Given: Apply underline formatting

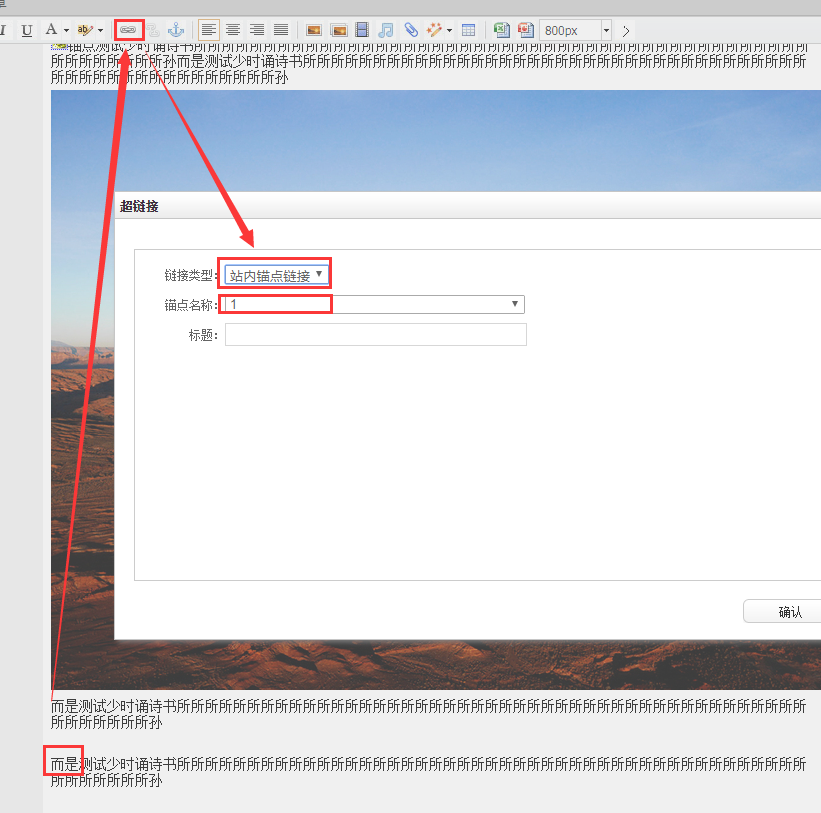Looking at the screenshot, I should click(27, 30).
